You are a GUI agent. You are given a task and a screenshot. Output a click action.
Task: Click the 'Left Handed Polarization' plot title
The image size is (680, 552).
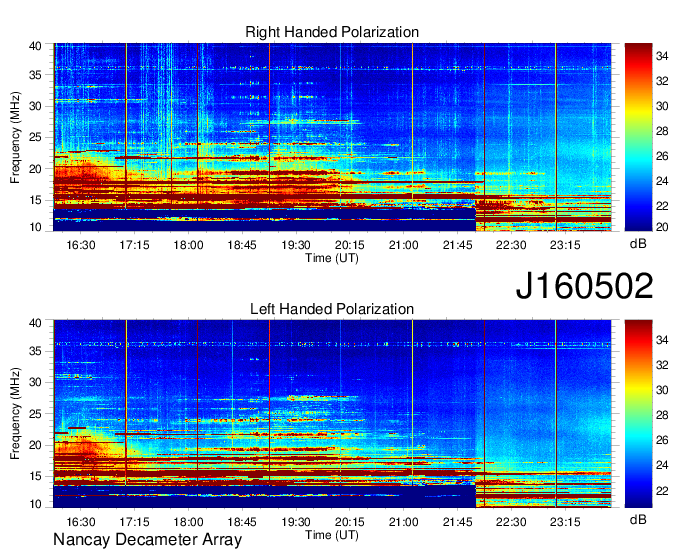[x=332, y=309]
